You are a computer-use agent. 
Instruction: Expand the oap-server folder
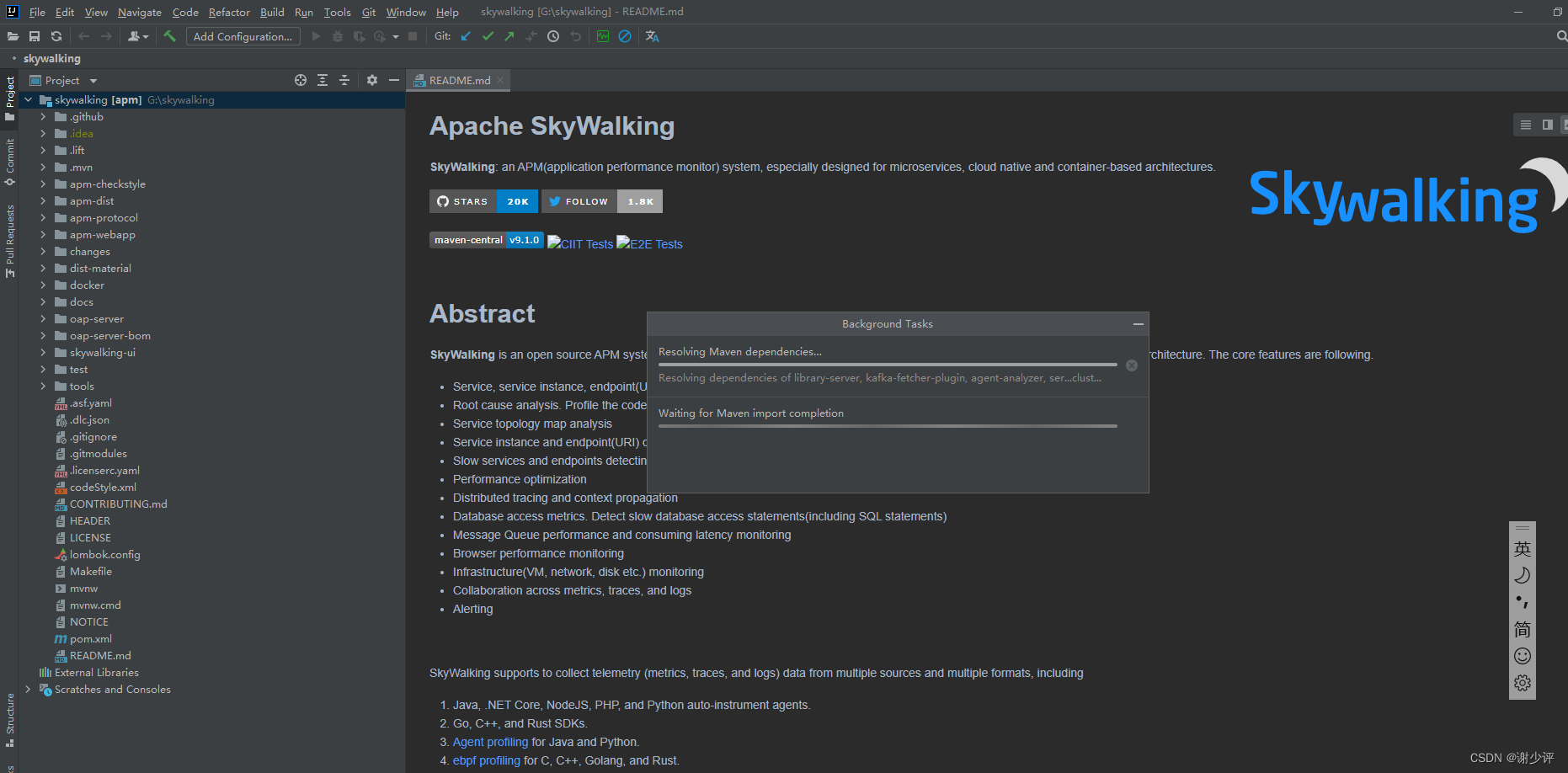[x=43, y=318]
